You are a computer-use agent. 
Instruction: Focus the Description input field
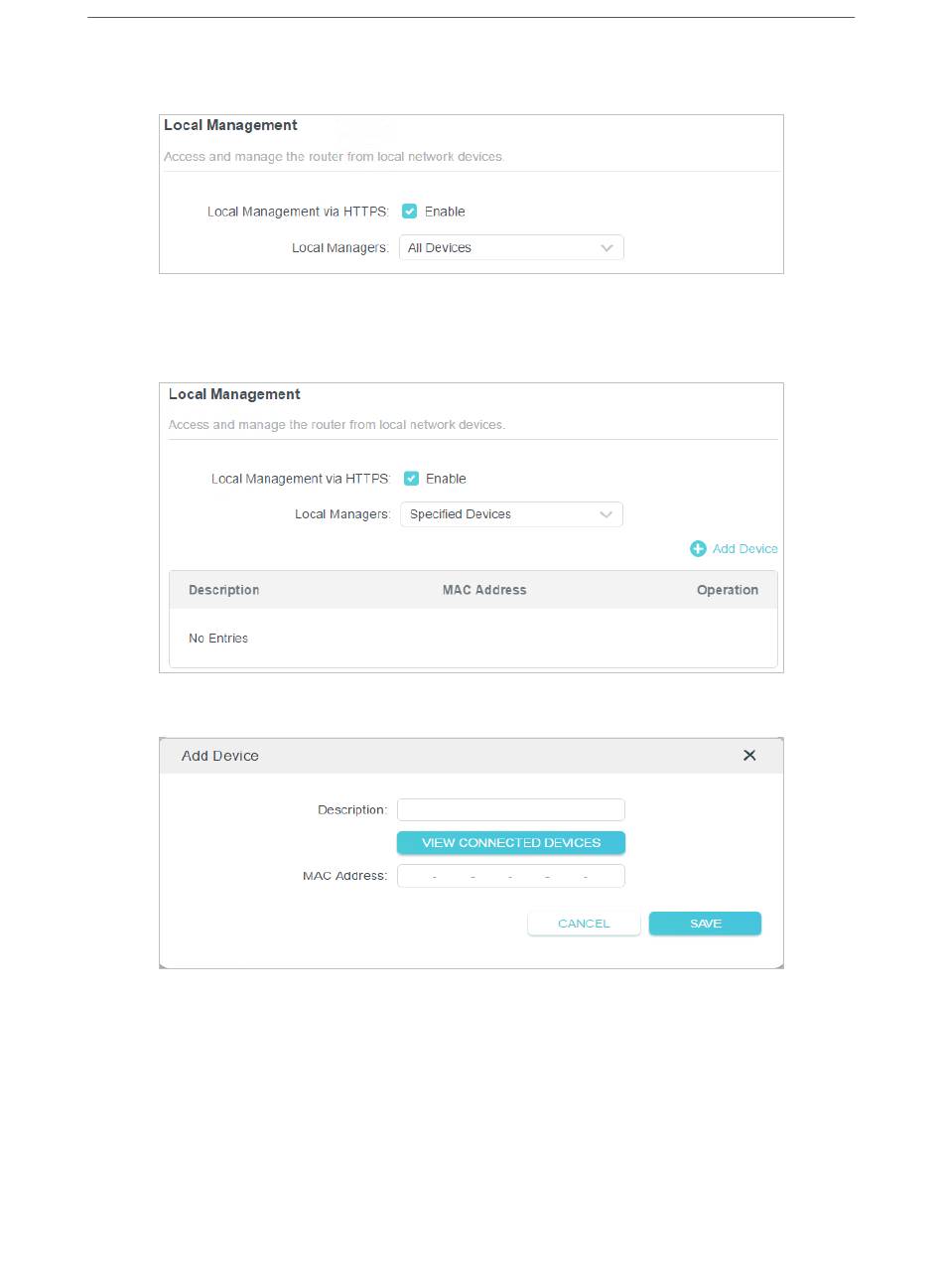pyautogui.click(x=511, y=810)
